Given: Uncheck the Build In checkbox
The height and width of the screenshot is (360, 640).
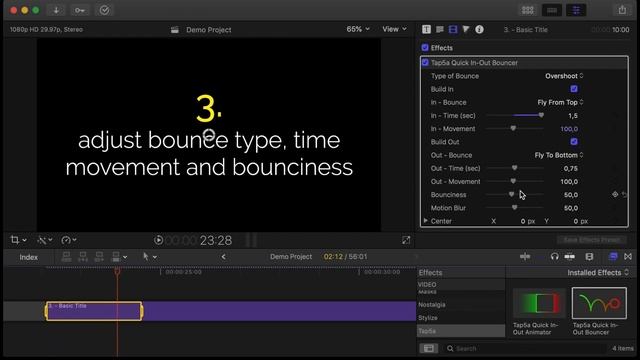Looking at the screenshot, I should tap(574, 89).
